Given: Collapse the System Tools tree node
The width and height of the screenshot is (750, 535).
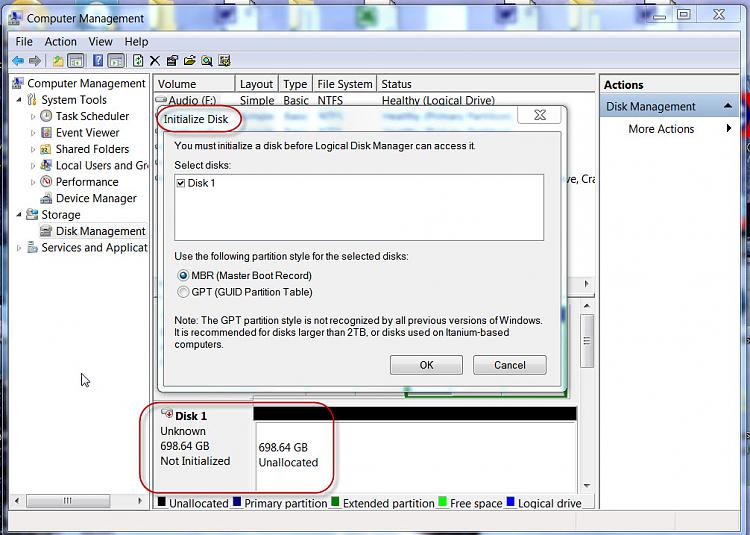Looking at the screenshot, I should coord(19,99).
